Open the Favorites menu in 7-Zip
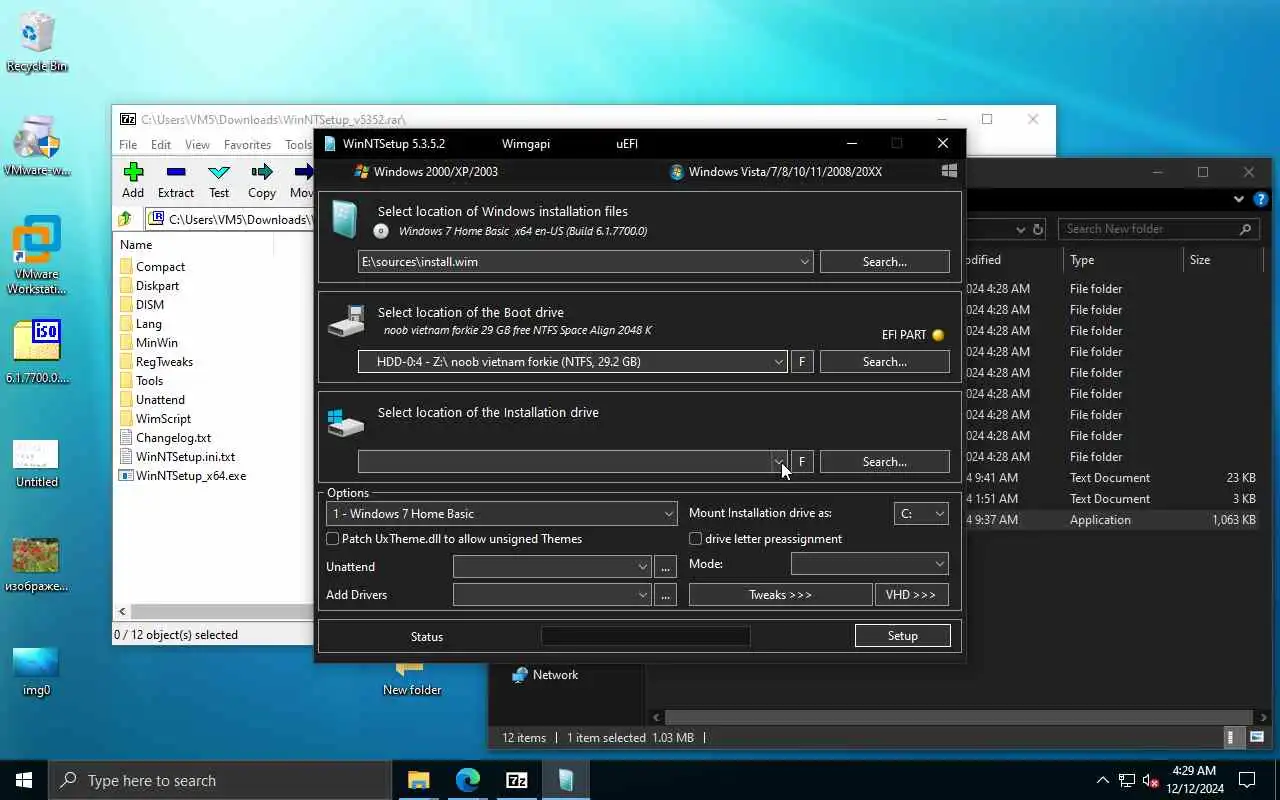Viewport: 1280px width, 800px height. [x=247, y=145]
